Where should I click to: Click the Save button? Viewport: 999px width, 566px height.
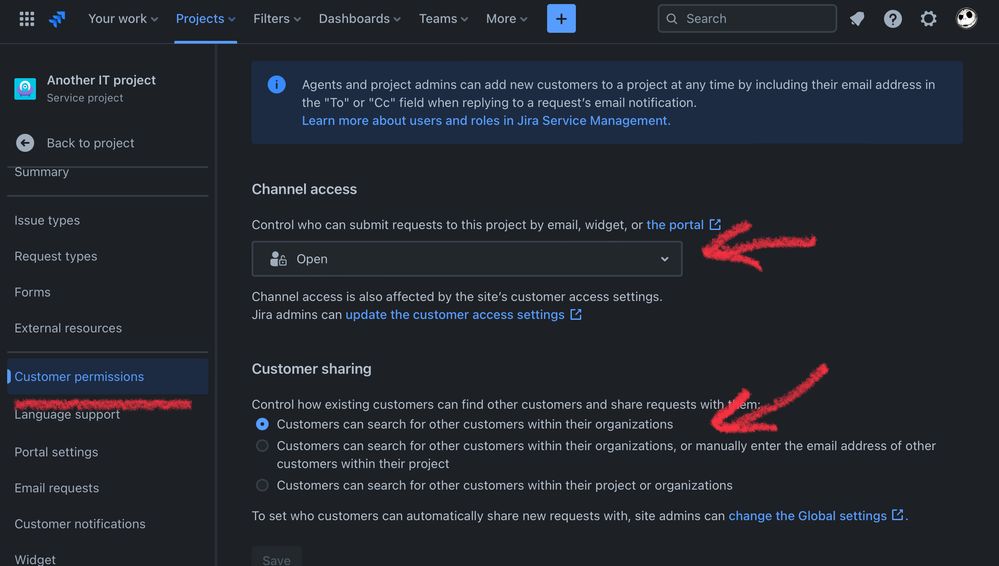(277, 558)
